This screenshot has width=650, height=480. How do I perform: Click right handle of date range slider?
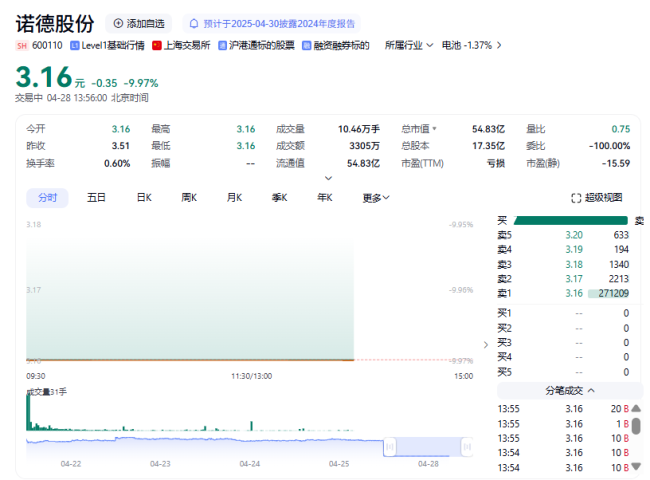click(467, 447)
